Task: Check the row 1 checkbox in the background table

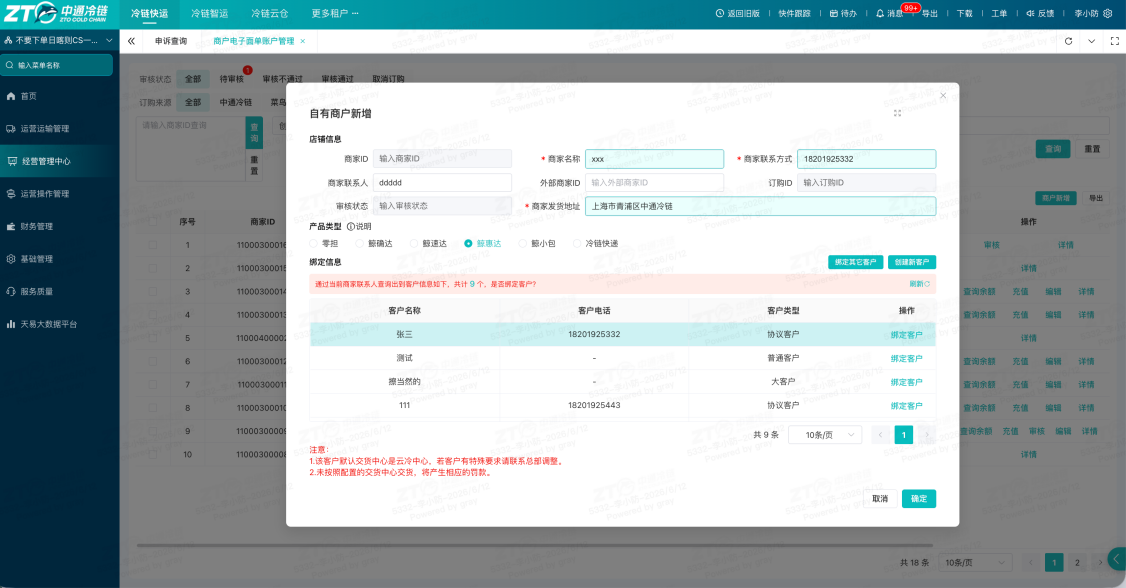Action: point(152,245)
